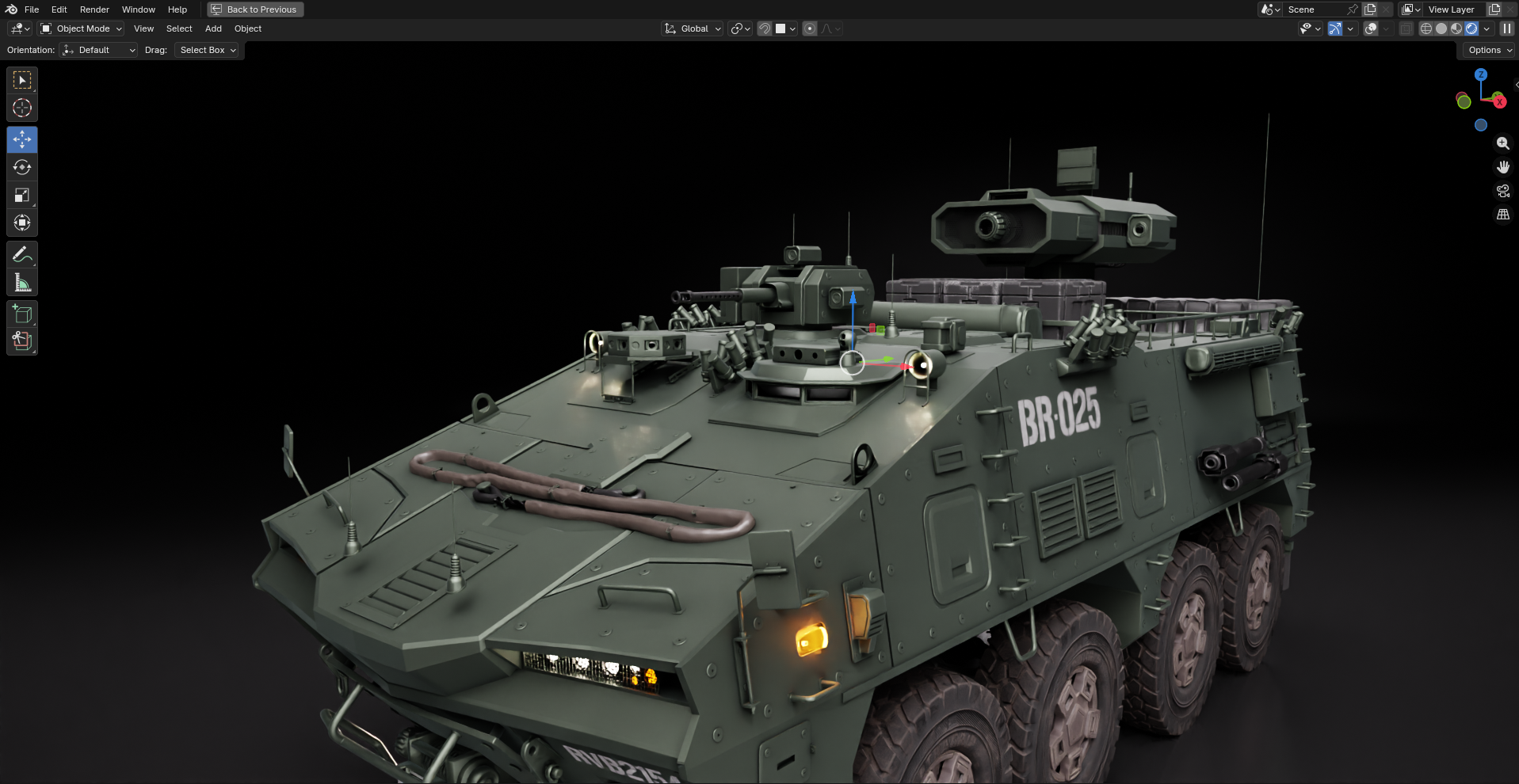
Task: Toggle camera view with the camera icon
Action: tap(1502, 191)
